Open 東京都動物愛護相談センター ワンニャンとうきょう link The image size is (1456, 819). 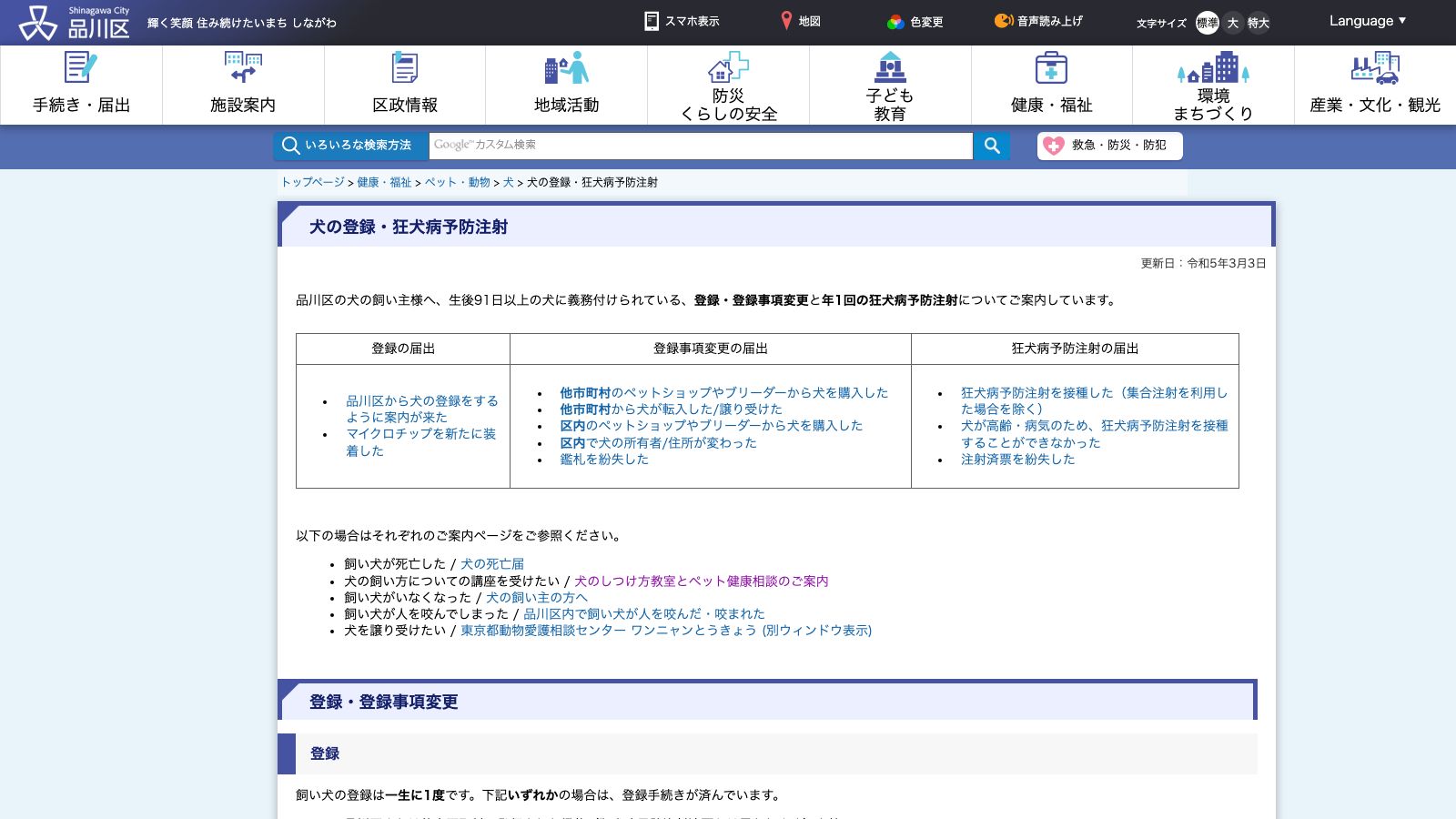point(666,631)
